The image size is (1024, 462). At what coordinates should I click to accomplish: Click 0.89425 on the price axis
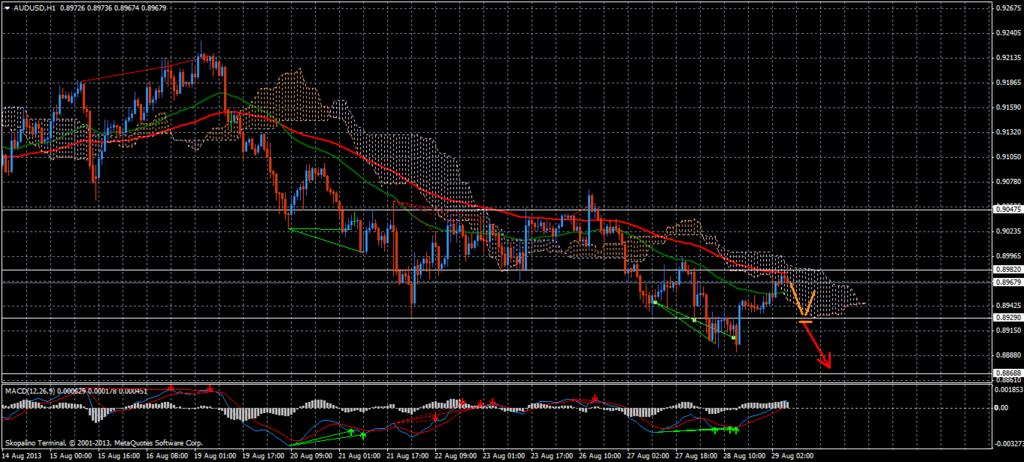point(1007,305)
